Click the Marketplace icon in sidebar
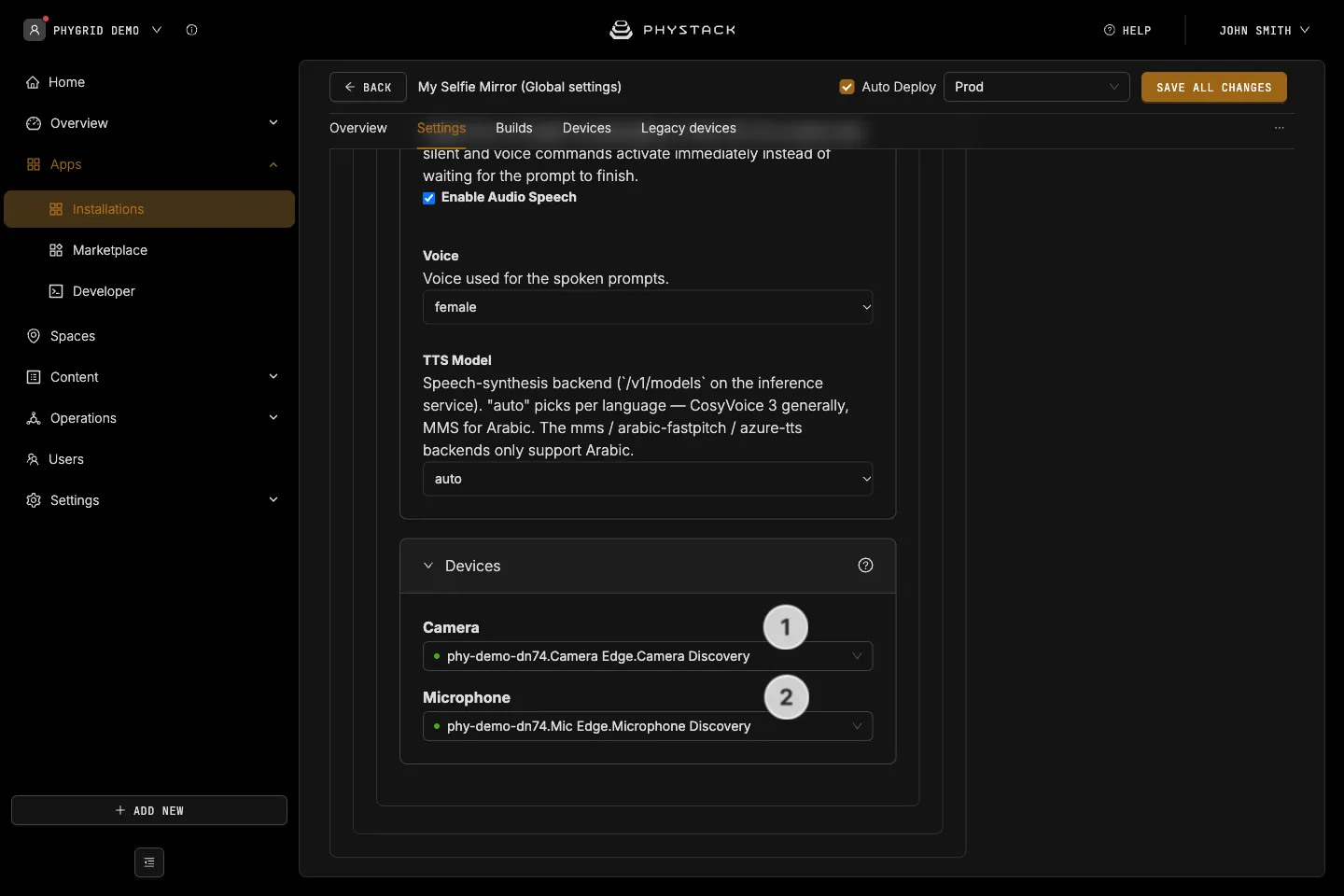Viewport: 1344px width, 896px height. tap(56, 250)
